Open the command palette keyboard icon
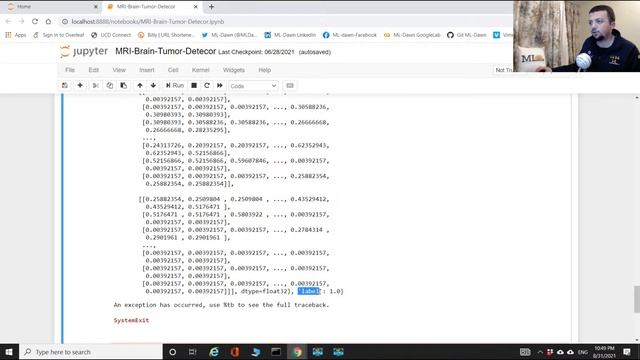This screenshot has height=360, width=640. point(290,86)
